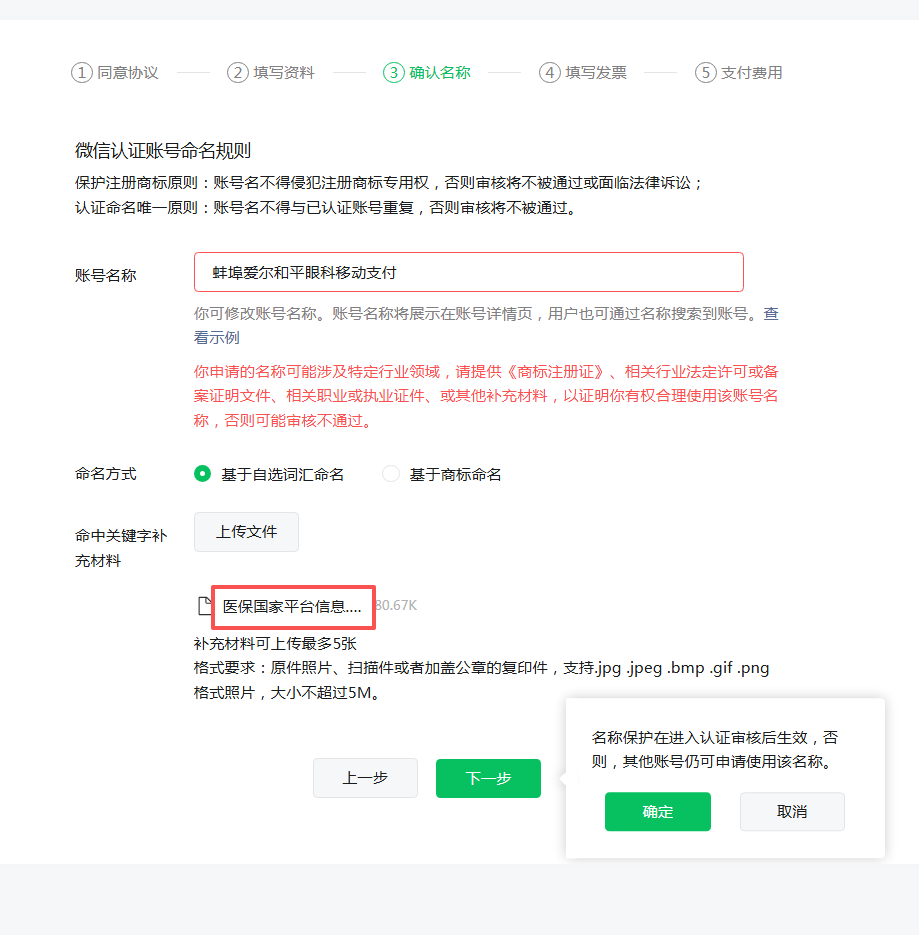Click the 30.67K file size text
Screen dimensions: 919x935
(397, 605)
